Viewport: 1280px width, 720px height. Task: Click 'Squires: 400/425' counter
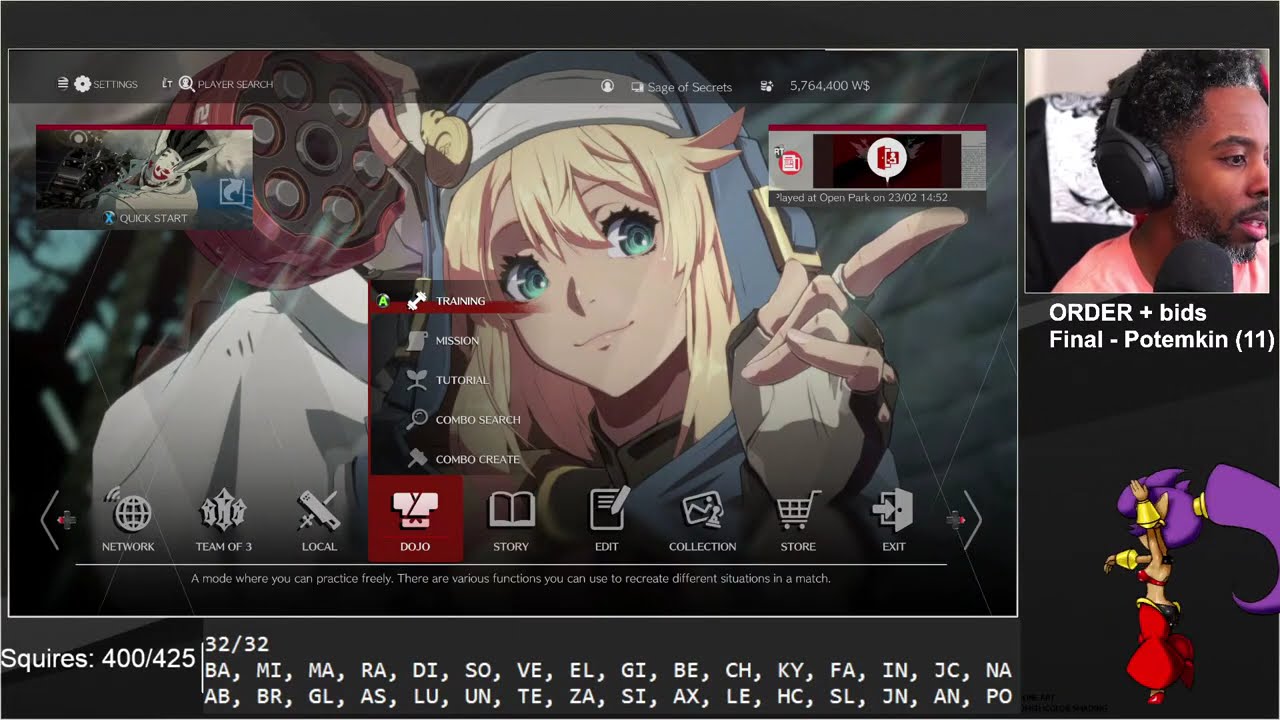pyautogui.click(x=98, y=659)
